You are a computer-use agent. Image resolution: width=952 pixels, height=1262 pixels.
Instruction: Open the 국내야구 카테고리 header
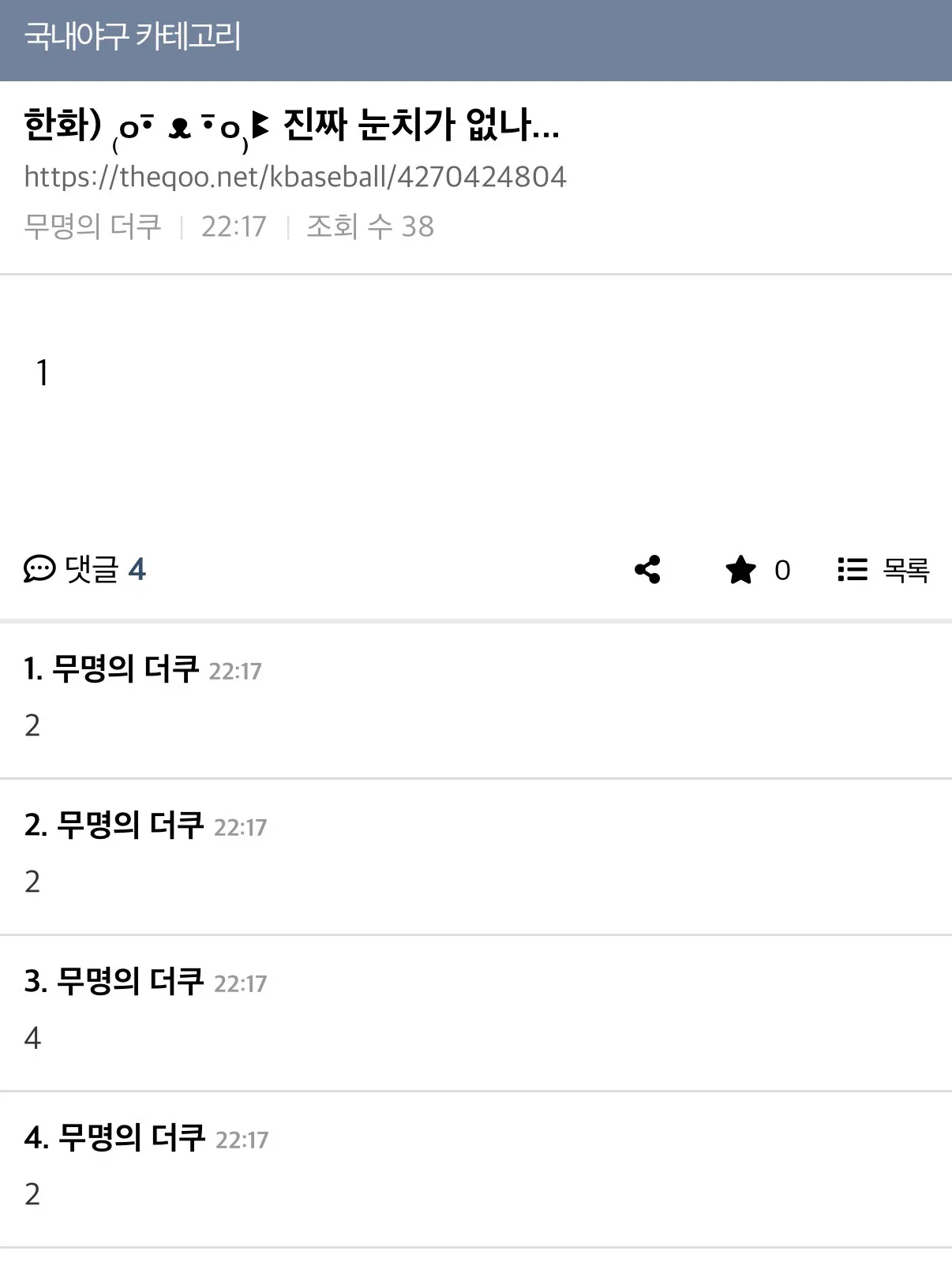click(x=133, y=36)
